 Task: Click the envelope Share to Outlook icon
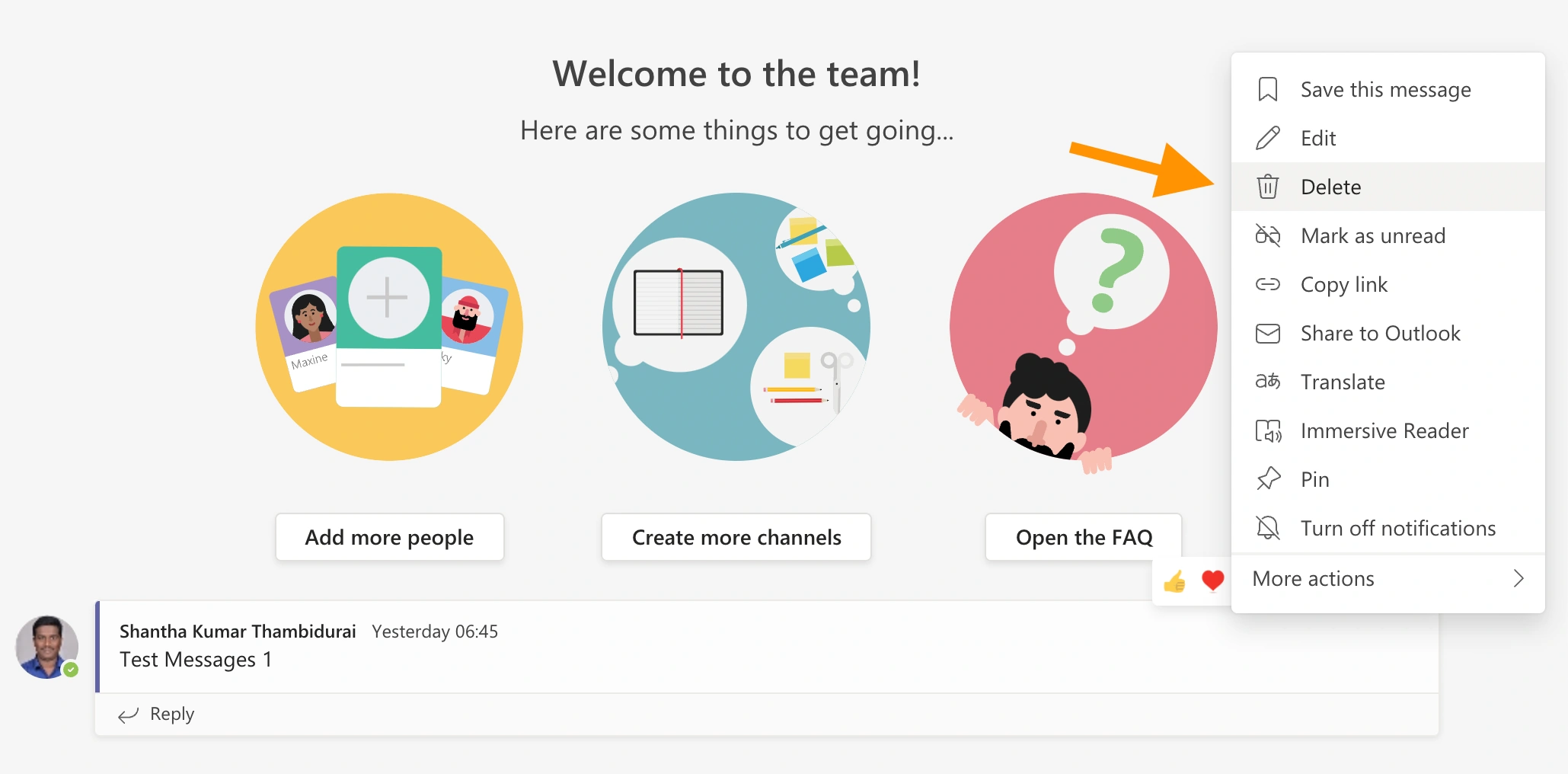pyautogui.click(x=1268, y=333)
